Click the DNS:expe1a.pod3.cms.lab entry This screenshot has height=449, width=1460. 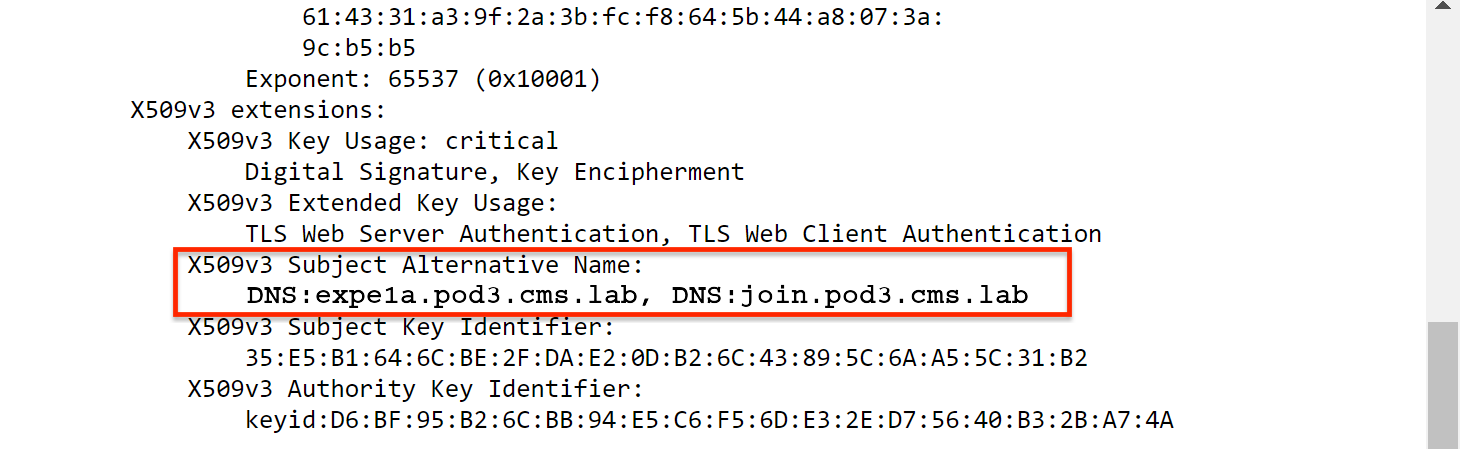click(451, 297)
